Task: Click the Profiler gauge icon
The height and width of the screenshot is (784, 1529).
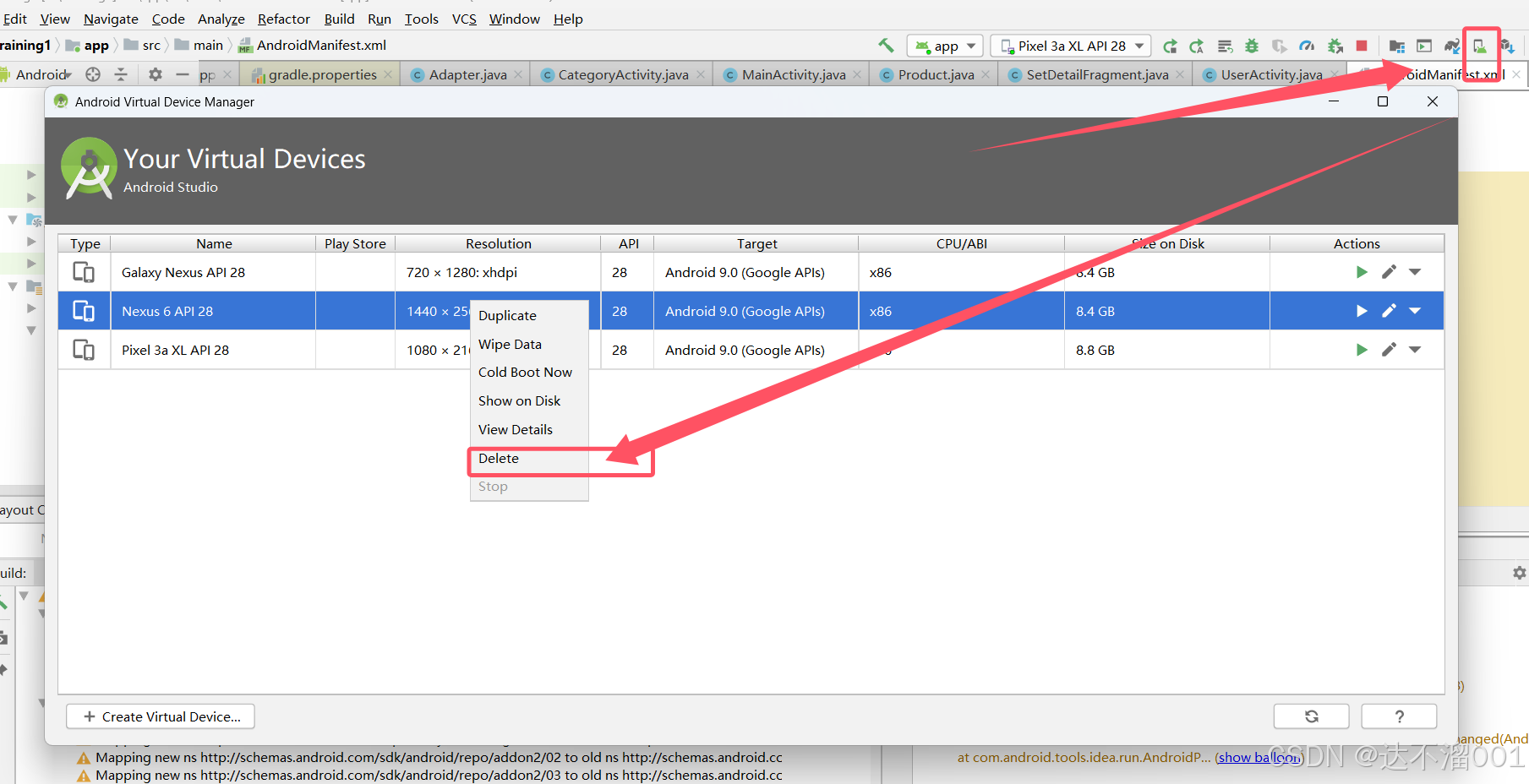Action: (x=1307, y=46)
